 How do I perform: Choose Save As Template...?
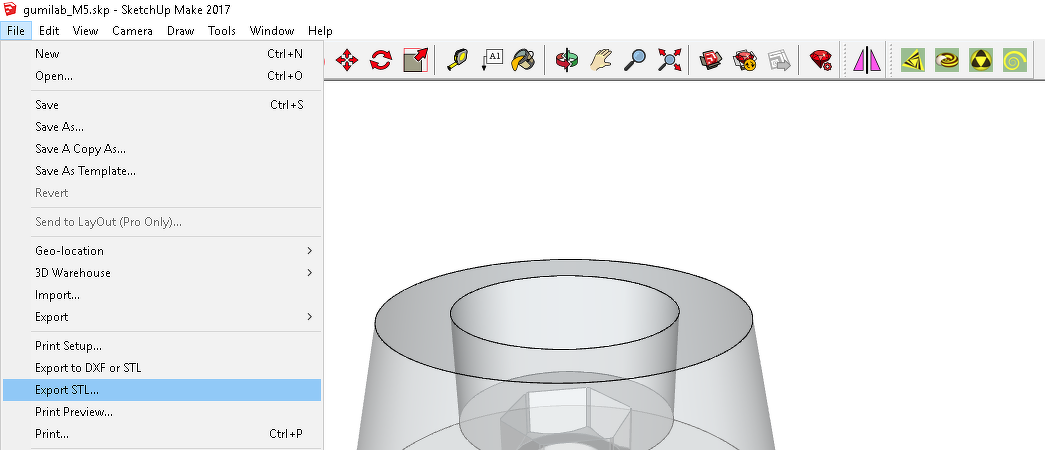[162, 171]
